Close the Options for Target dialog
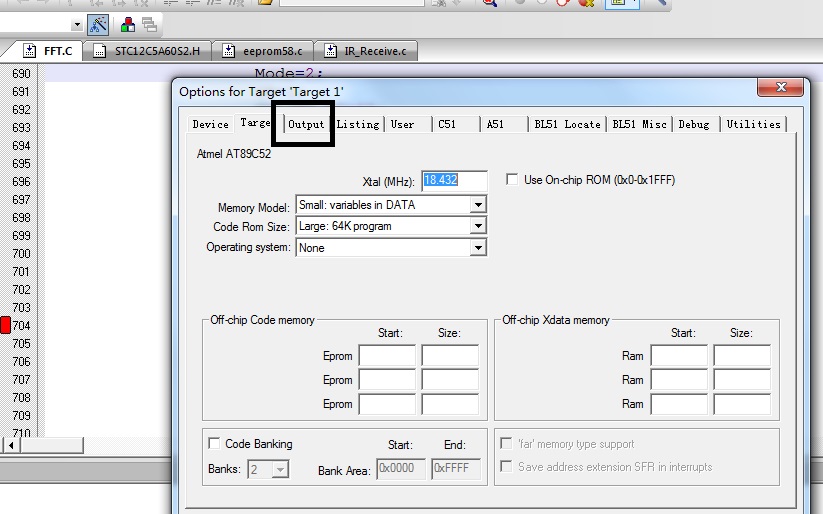 (x=780, y=87)
